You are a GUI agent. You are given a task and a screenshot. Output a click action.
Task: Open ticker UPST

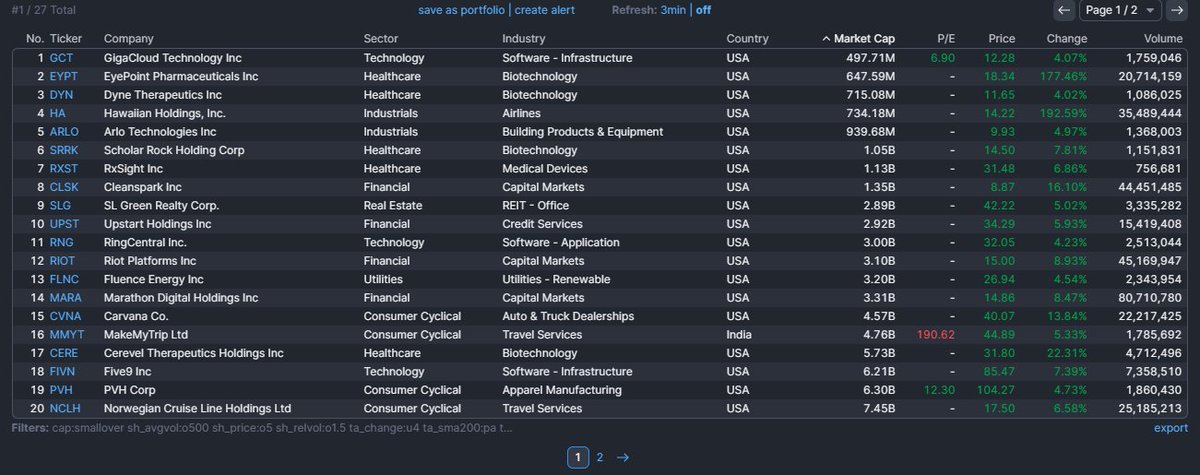(64, 224)
